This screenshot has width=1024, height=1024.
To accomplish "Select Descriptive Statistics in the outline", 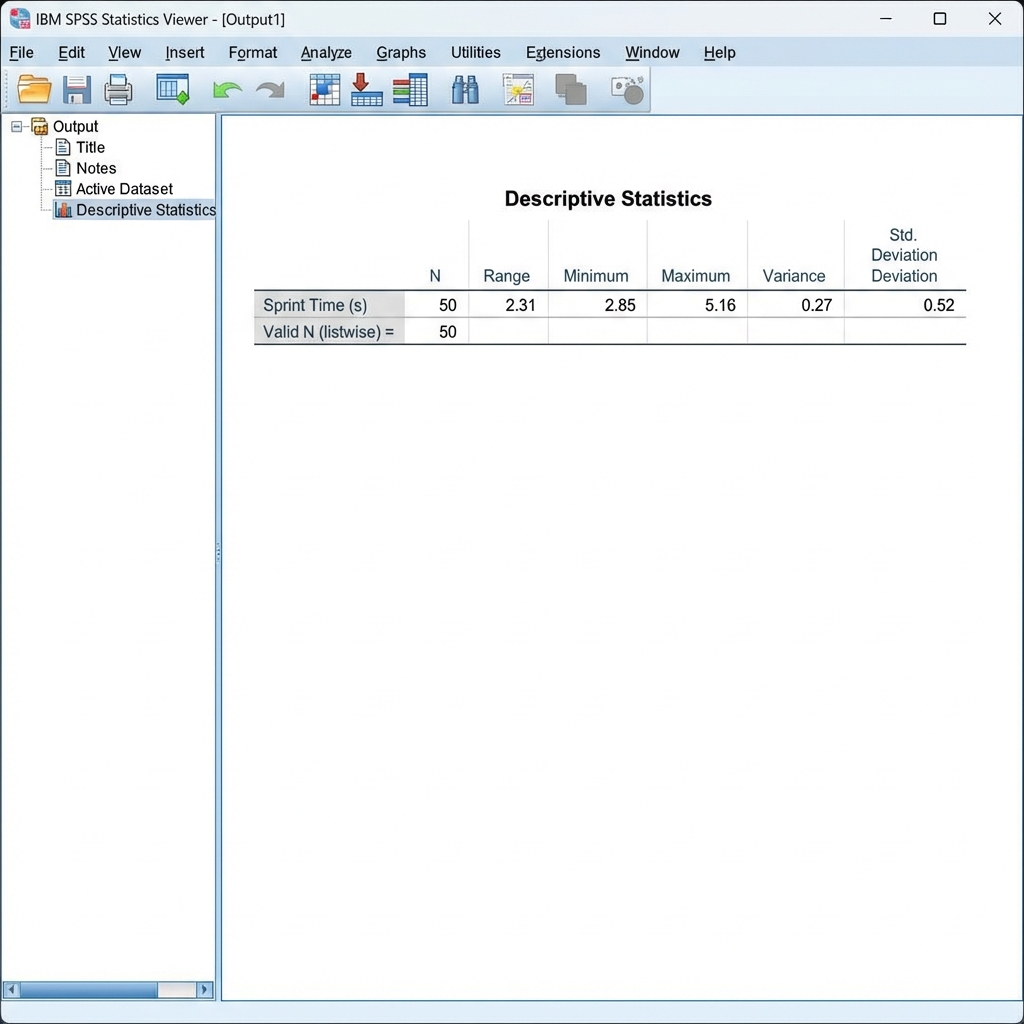I will click(x=145, y=210).
